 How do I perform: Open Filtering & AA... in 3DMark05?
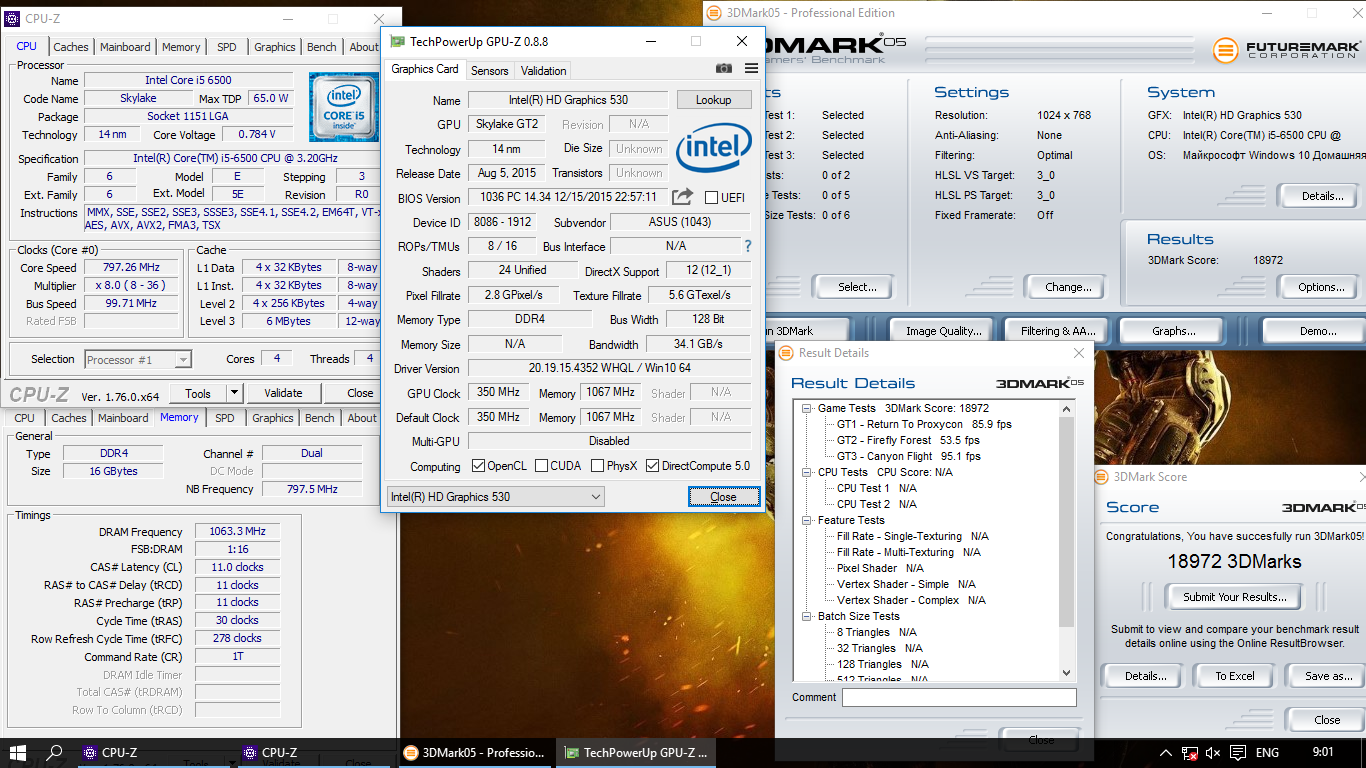tap(1058, 331)
